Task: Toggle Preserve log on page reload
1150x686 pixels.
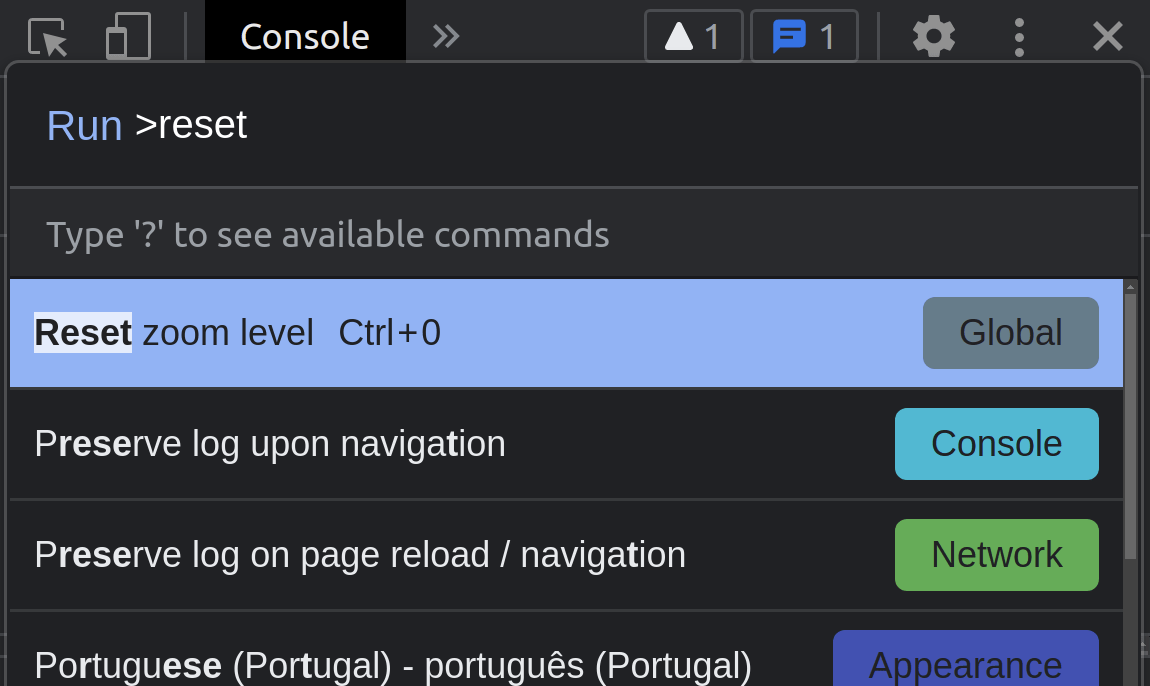Action: coord(566,555)
